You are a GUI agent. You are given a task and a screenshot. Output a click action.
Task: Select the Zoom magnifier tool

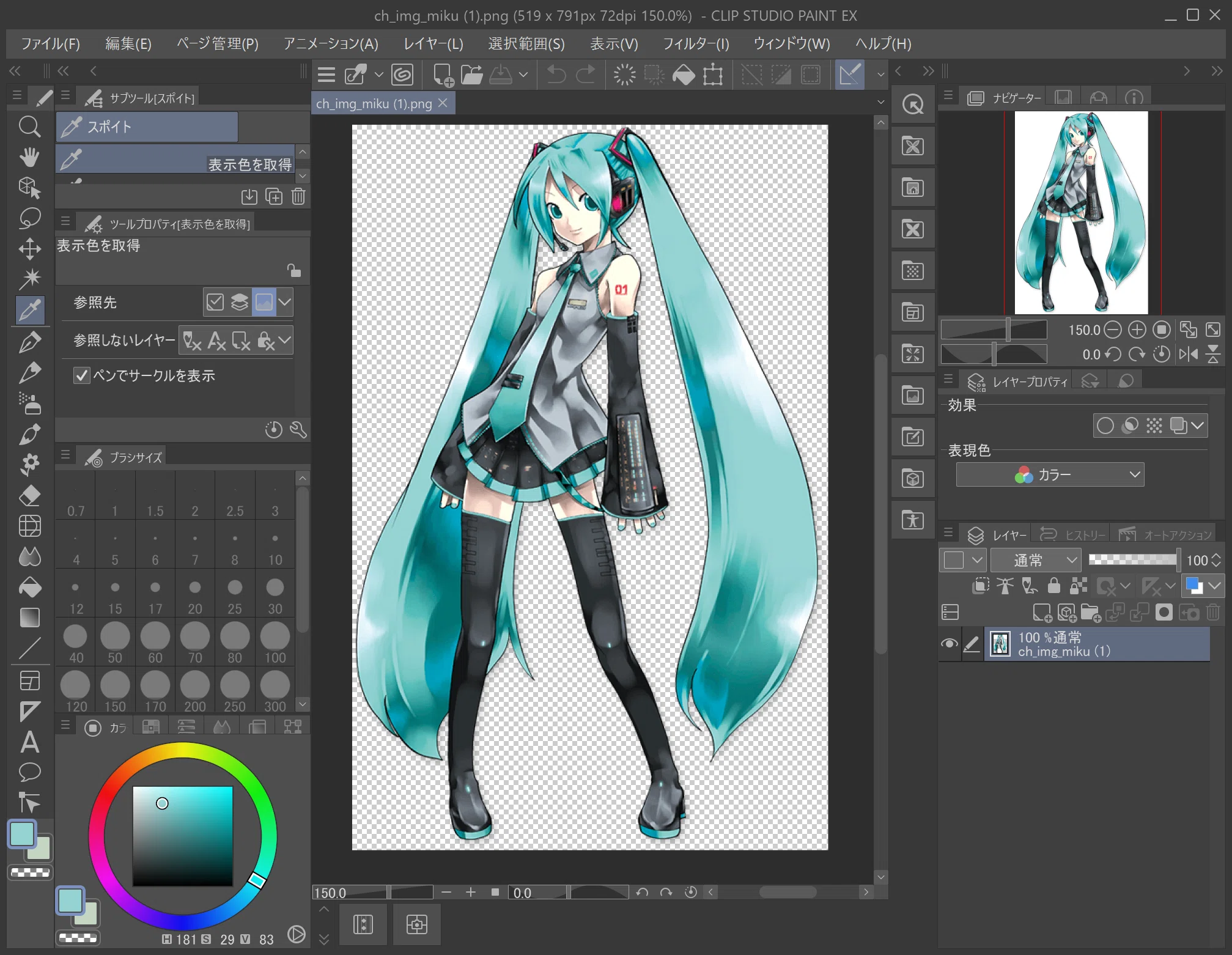29,127
